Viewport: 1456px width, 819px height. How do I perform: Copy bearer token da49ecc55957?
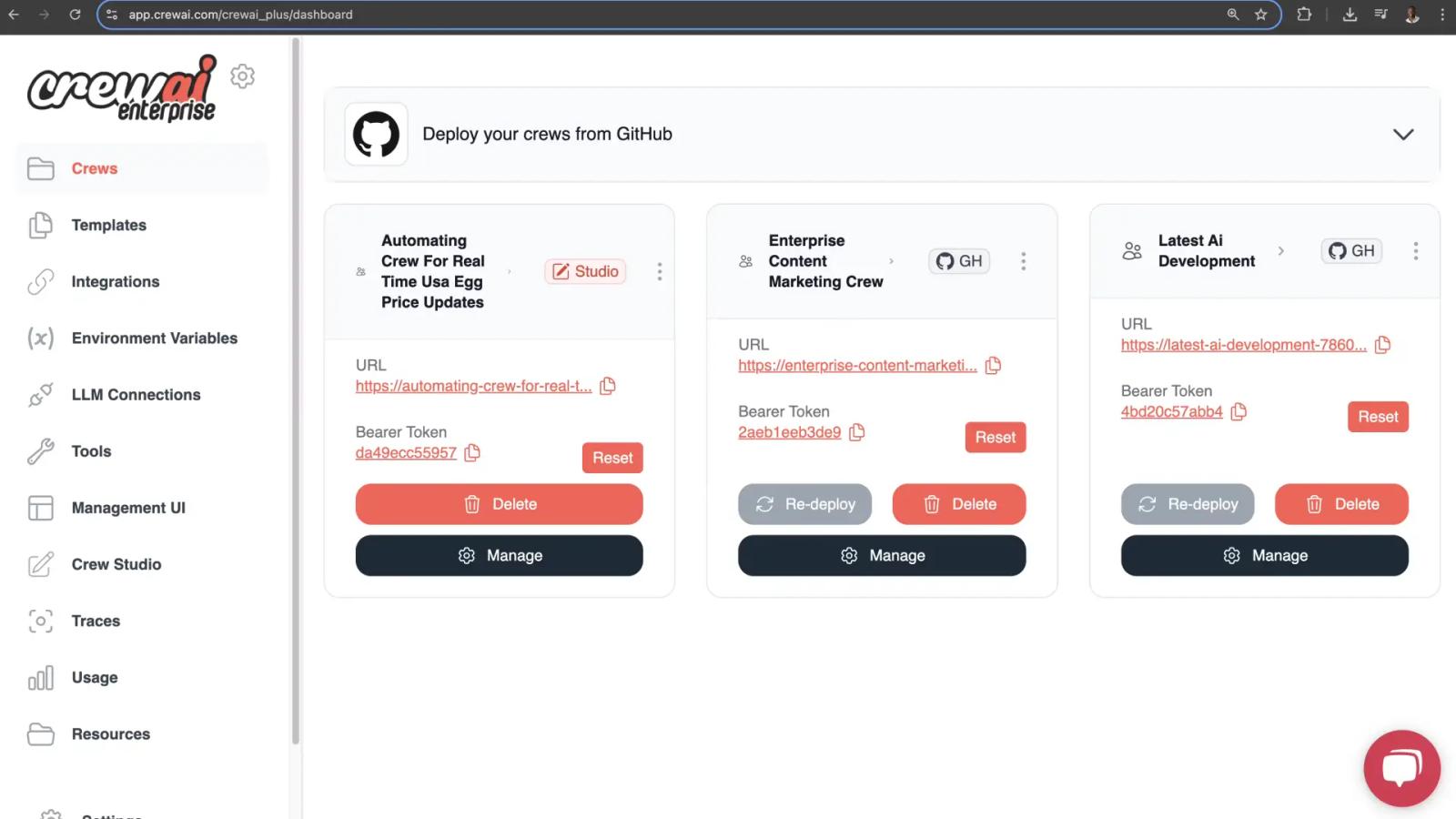tap(472, 452)
